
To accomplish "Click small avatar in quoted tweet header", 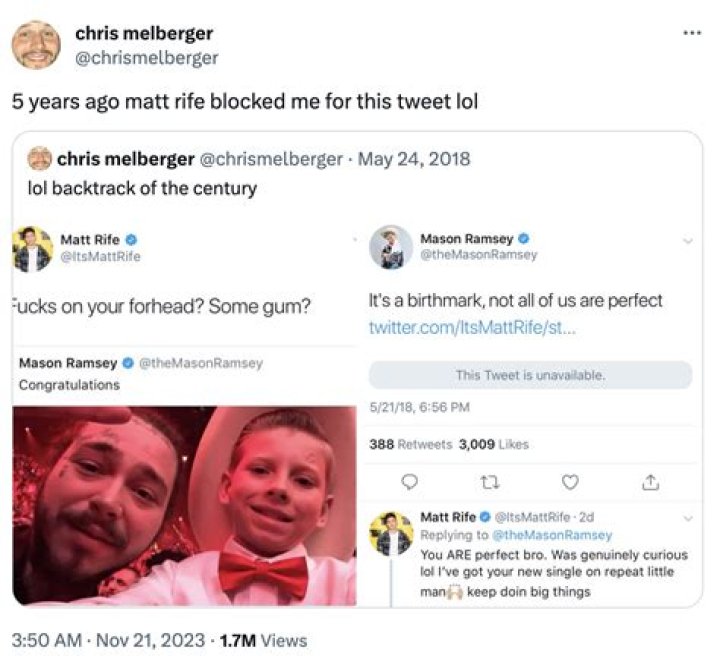I will click(39, 159).
